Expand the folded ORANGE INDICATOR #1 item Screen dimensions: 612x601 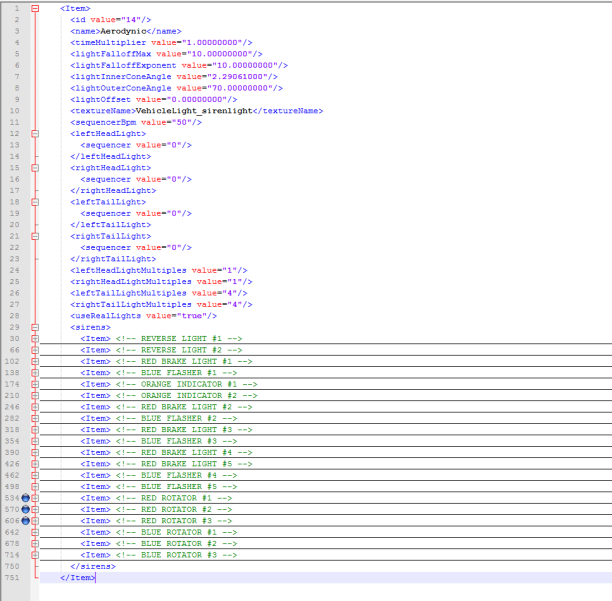point(35,384)
